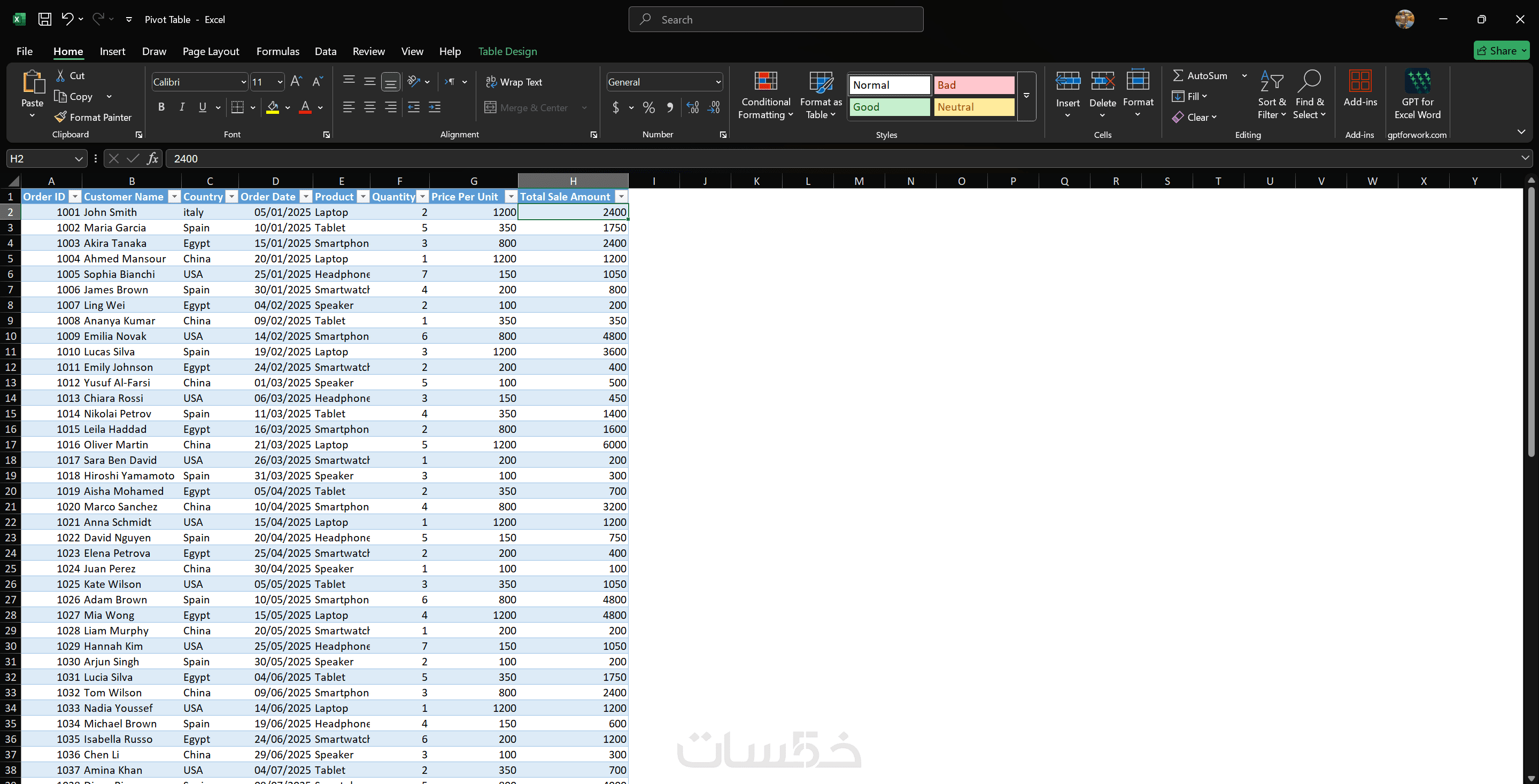Click Increase Font Size icon
Image resolution: width=1539 pixels, height=784 pixels.
[x=296, y=81]
